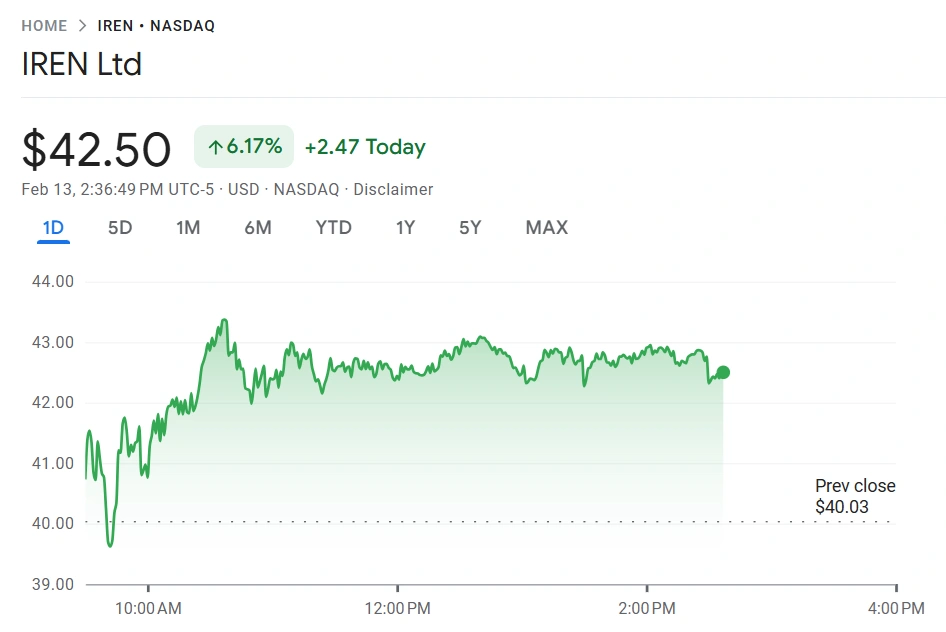Click the $42.50 current price
Image resolution: width=946 pixels, height=632 pixels.
click(x=97, y=149)
